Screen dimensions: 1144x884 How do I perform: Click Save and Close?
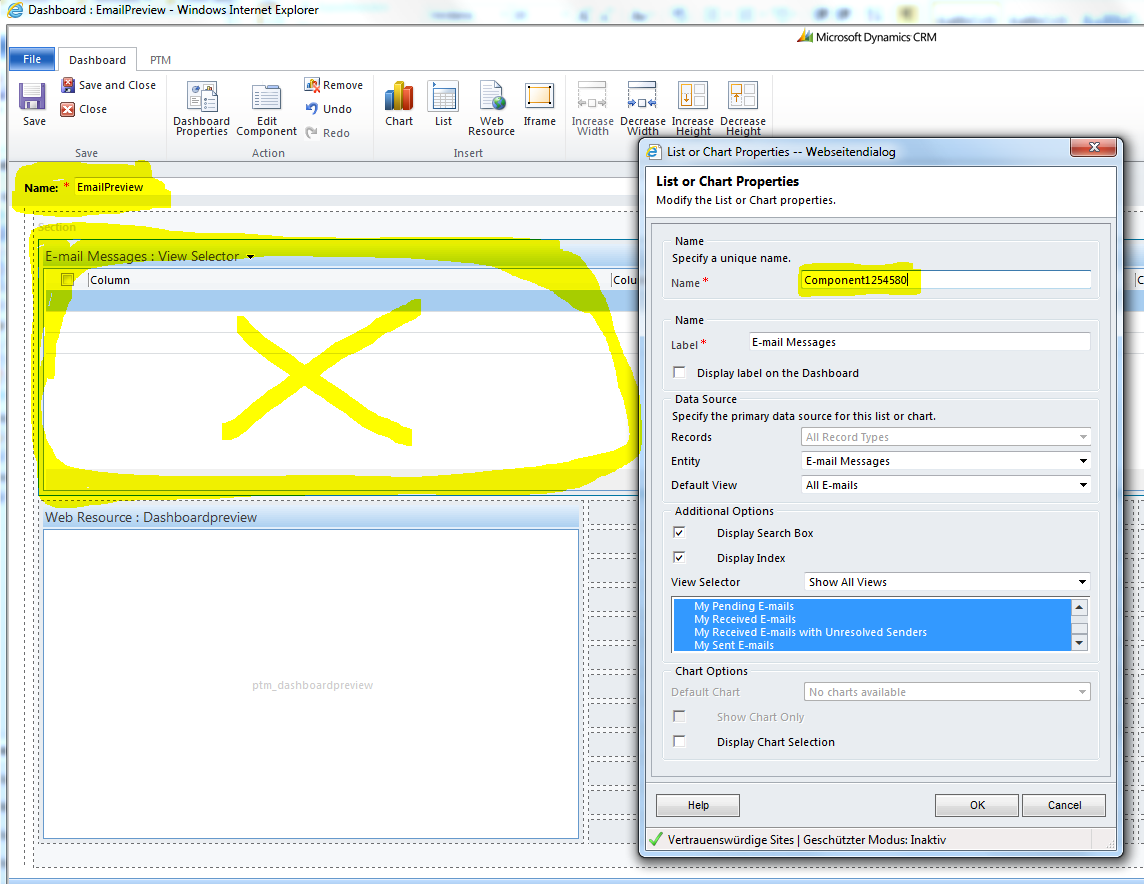[x=109, y=85]
